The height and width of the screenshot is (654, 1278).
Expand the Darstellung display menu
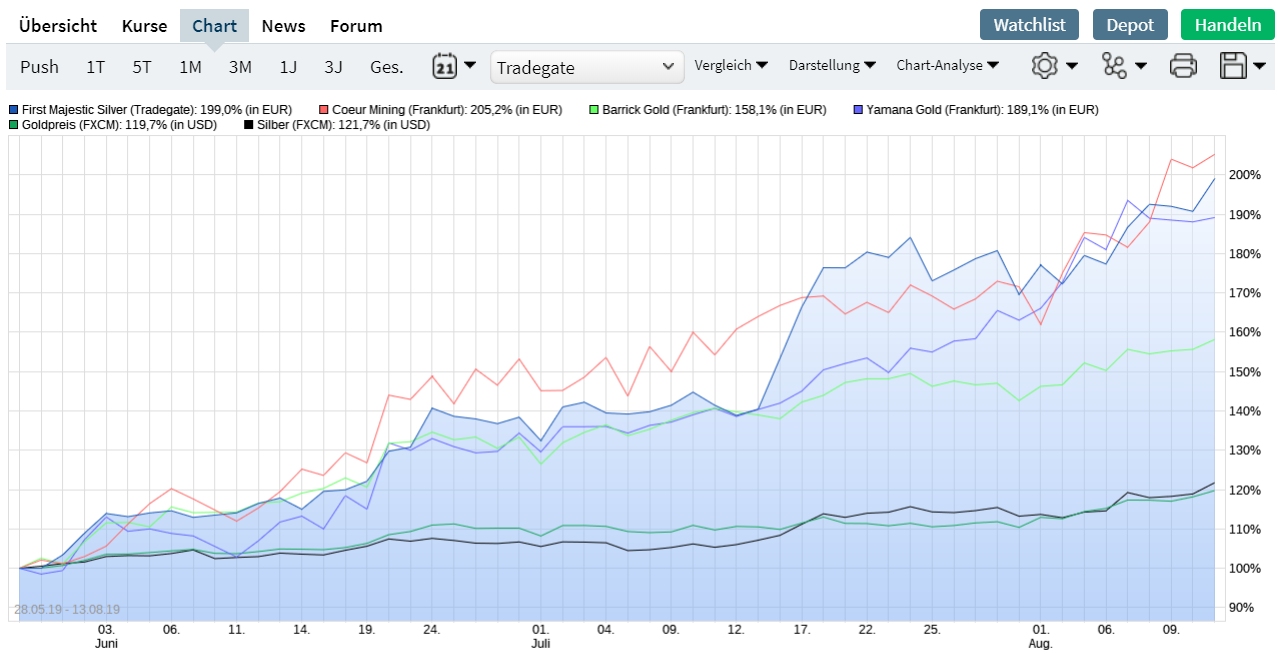tap(832, 65)
